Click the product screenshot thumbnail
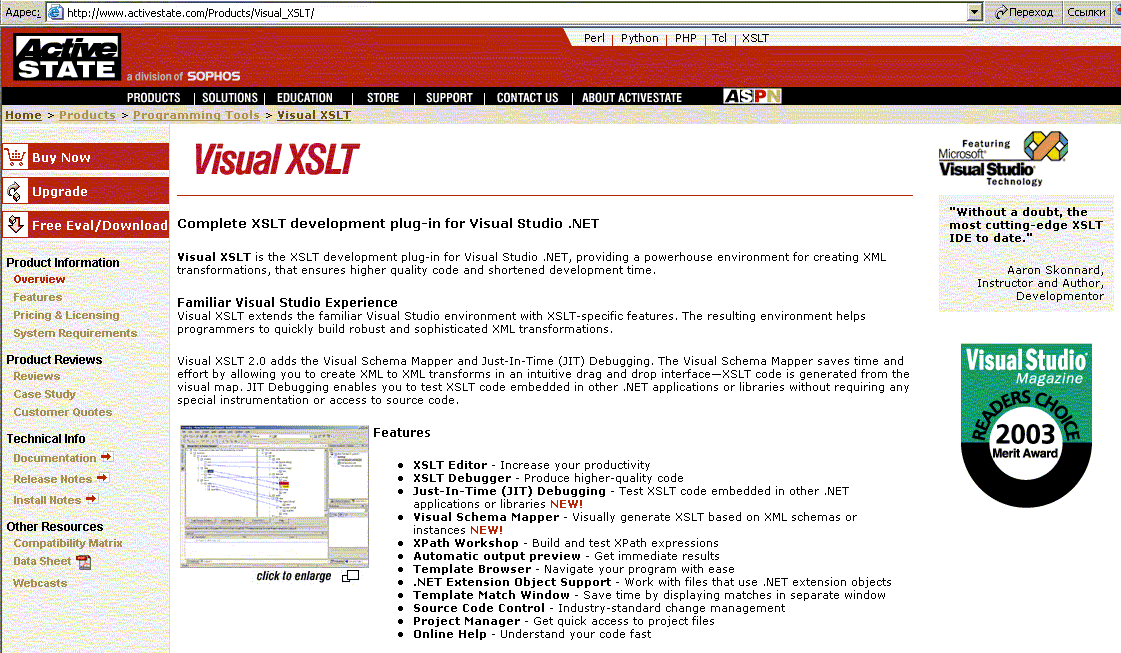The image size is (1121, 653). coord(275,496)
